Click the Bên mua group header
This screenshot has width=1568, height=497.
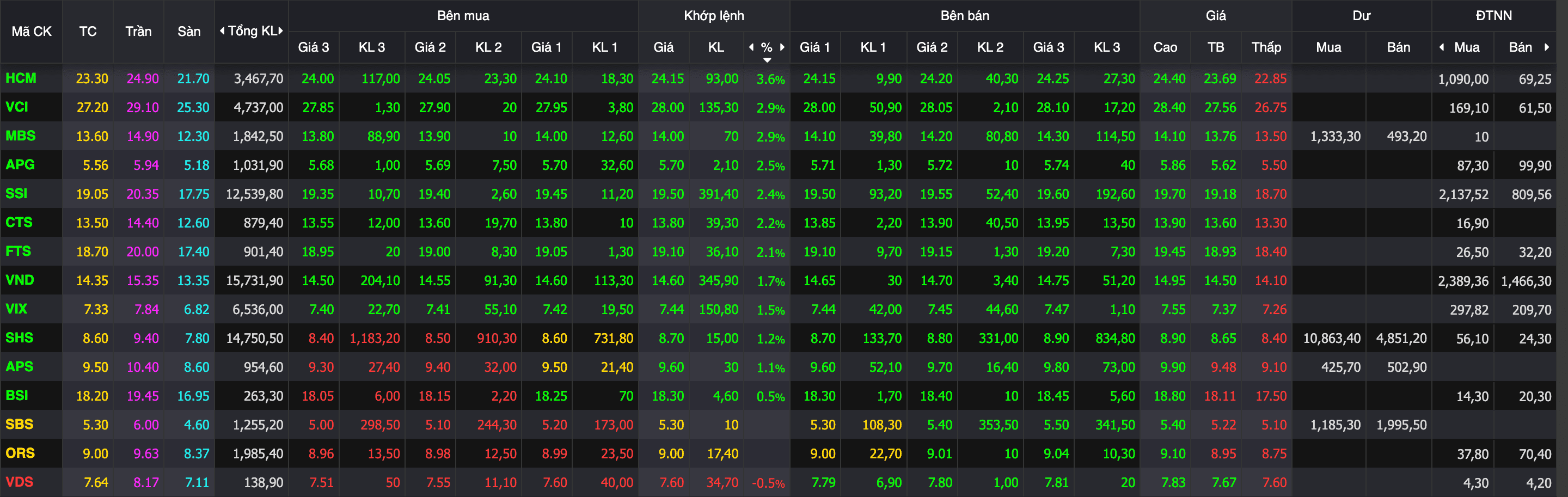pyautogui.click(x=463, y=16)
